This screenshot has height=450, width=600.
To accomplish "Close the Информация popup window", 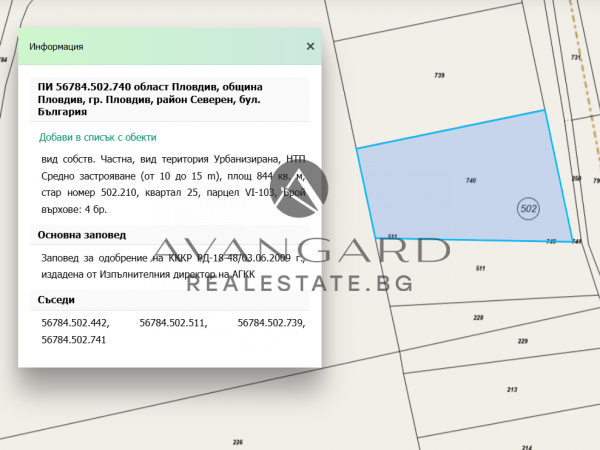I will point(310,46).
